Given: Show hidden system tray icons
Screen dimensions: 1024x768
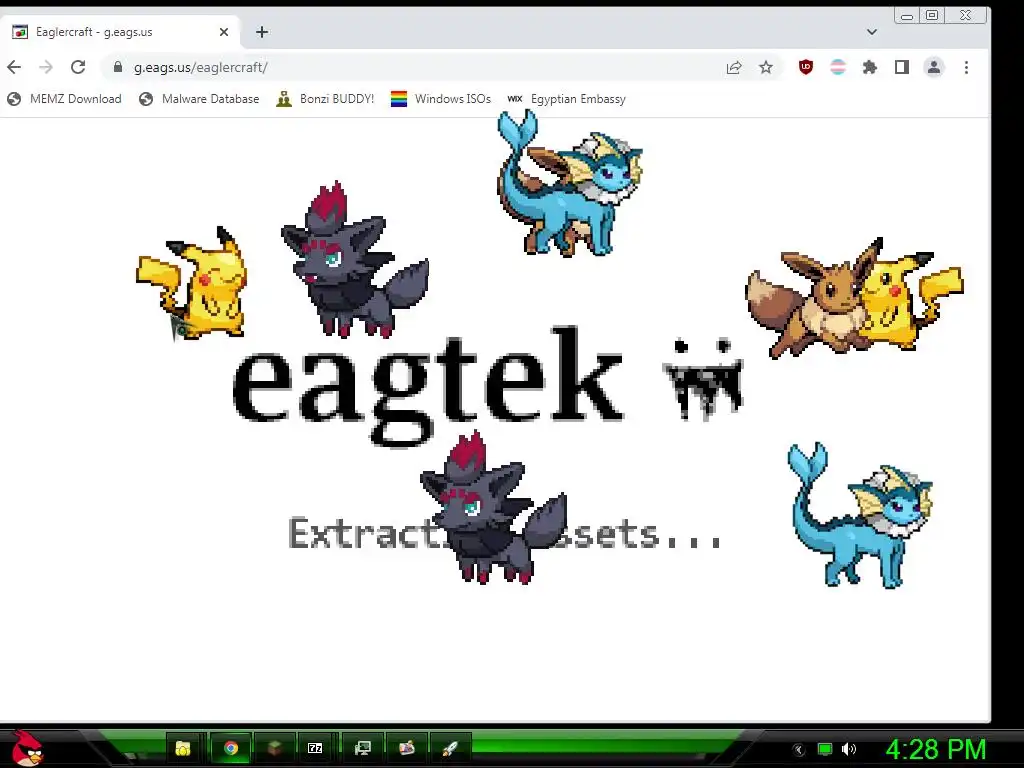Looking at the screenshot, I should click(x=799, y=750).
